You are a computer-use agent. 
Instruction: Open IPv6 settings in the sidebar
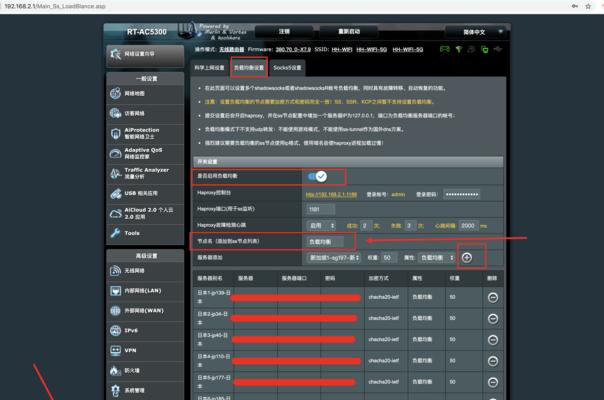[145, 331]
